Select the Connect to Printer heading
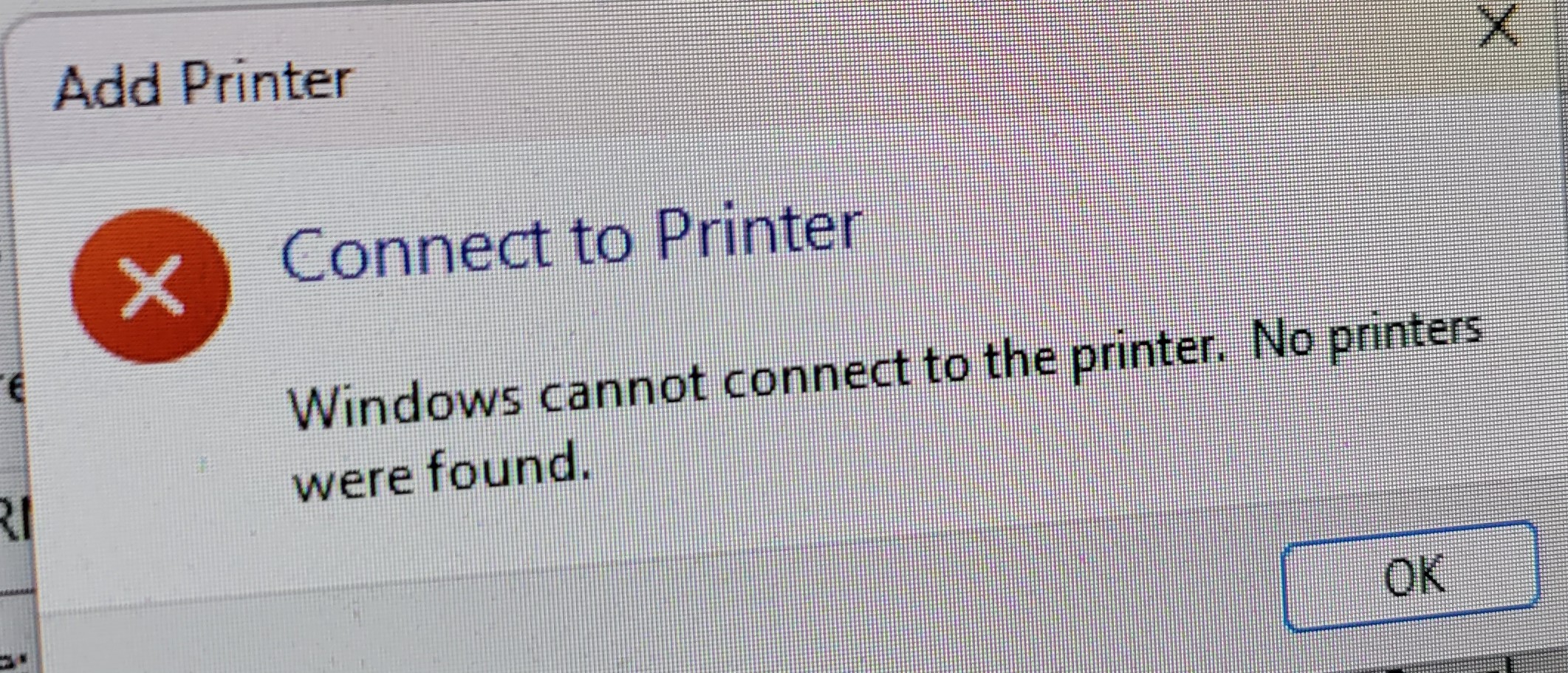The height and width of the screenshot is (673, 1568). pyautogui.click(x=571, y=242)
